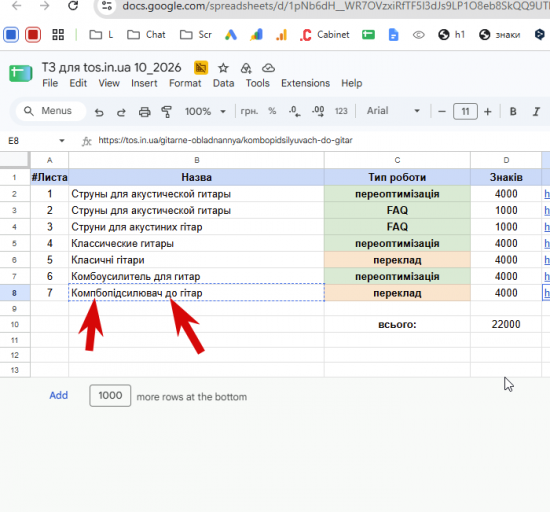550x512 pixels.
Task: Reload the page with refresh icon
Action: [x=73, y=6]
